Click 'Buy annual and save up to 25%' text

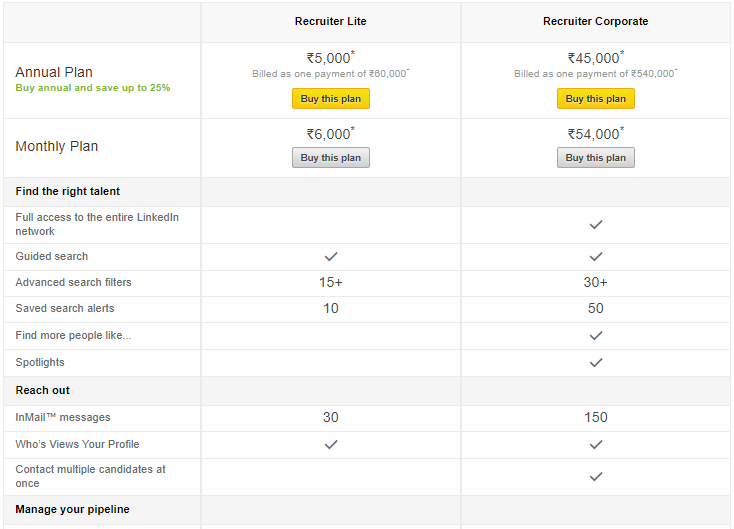tap(93, 88)
